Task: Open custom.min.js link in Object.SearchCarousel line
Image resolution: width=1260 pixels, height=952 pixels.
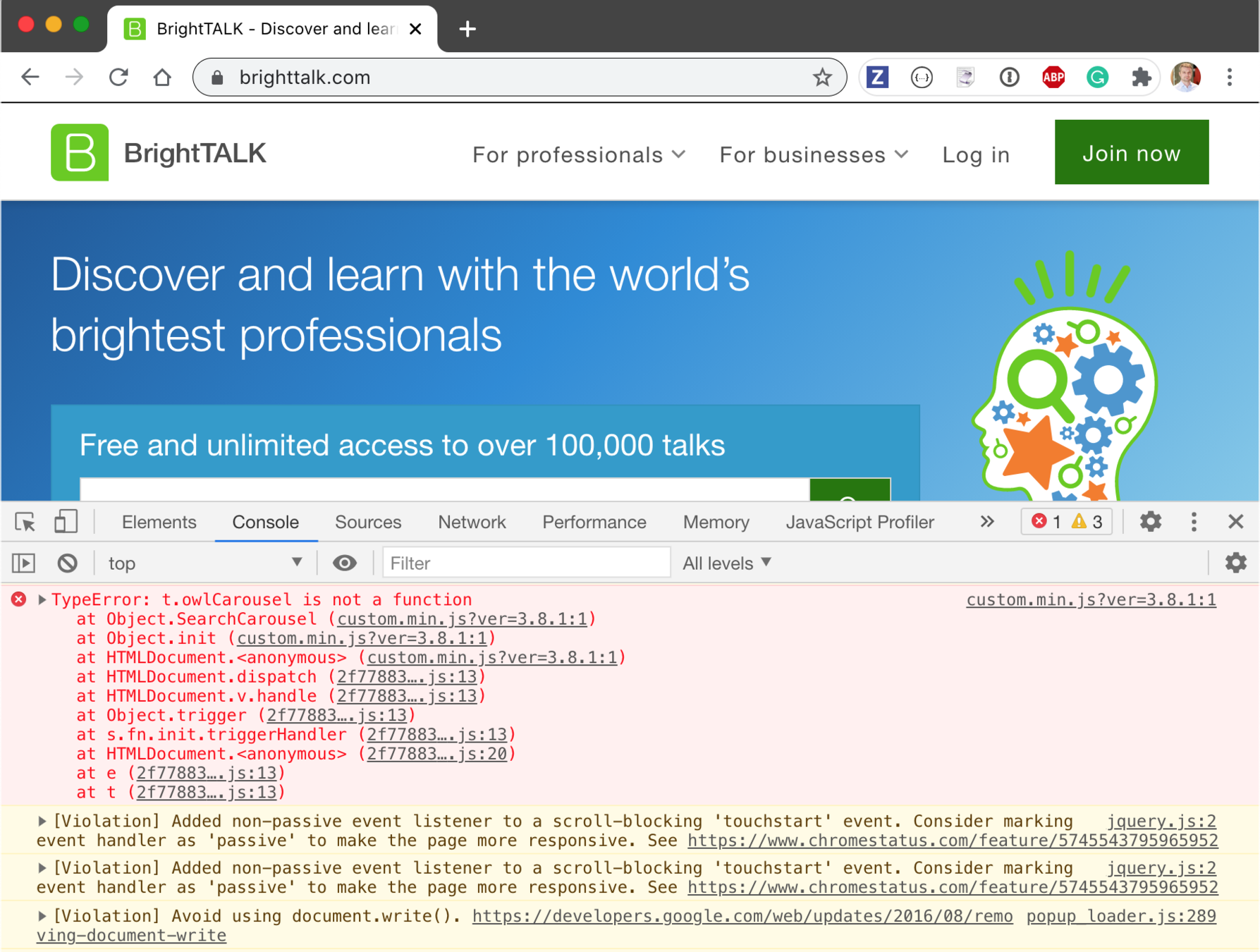Action: [462, 618]
